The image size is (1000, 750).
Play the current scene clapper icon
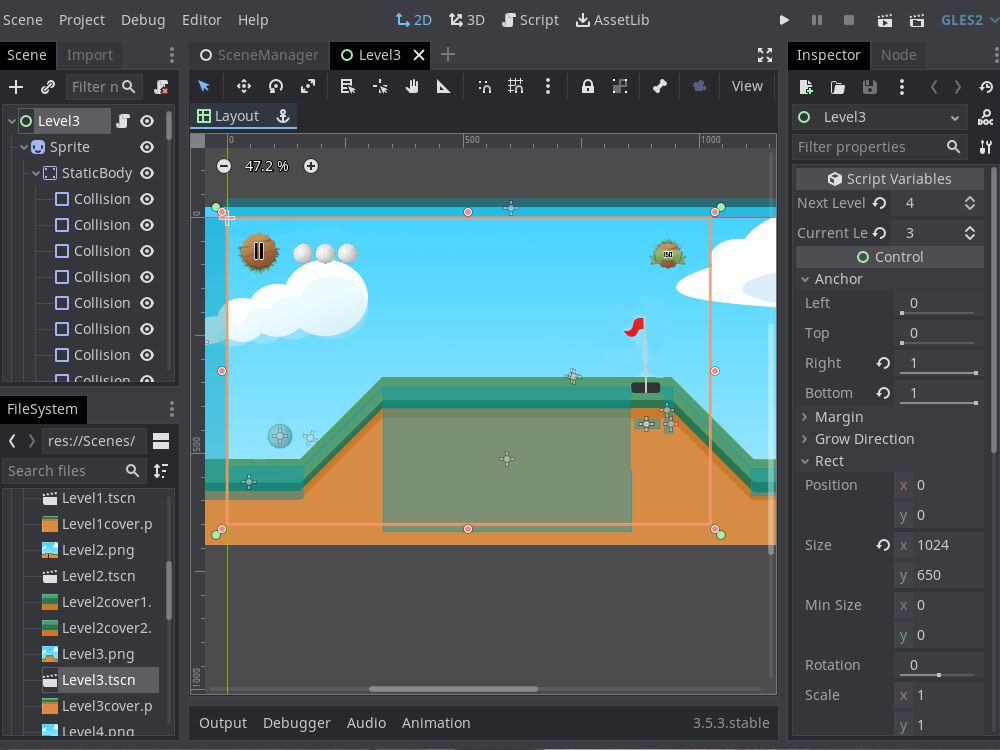point(884,20)
